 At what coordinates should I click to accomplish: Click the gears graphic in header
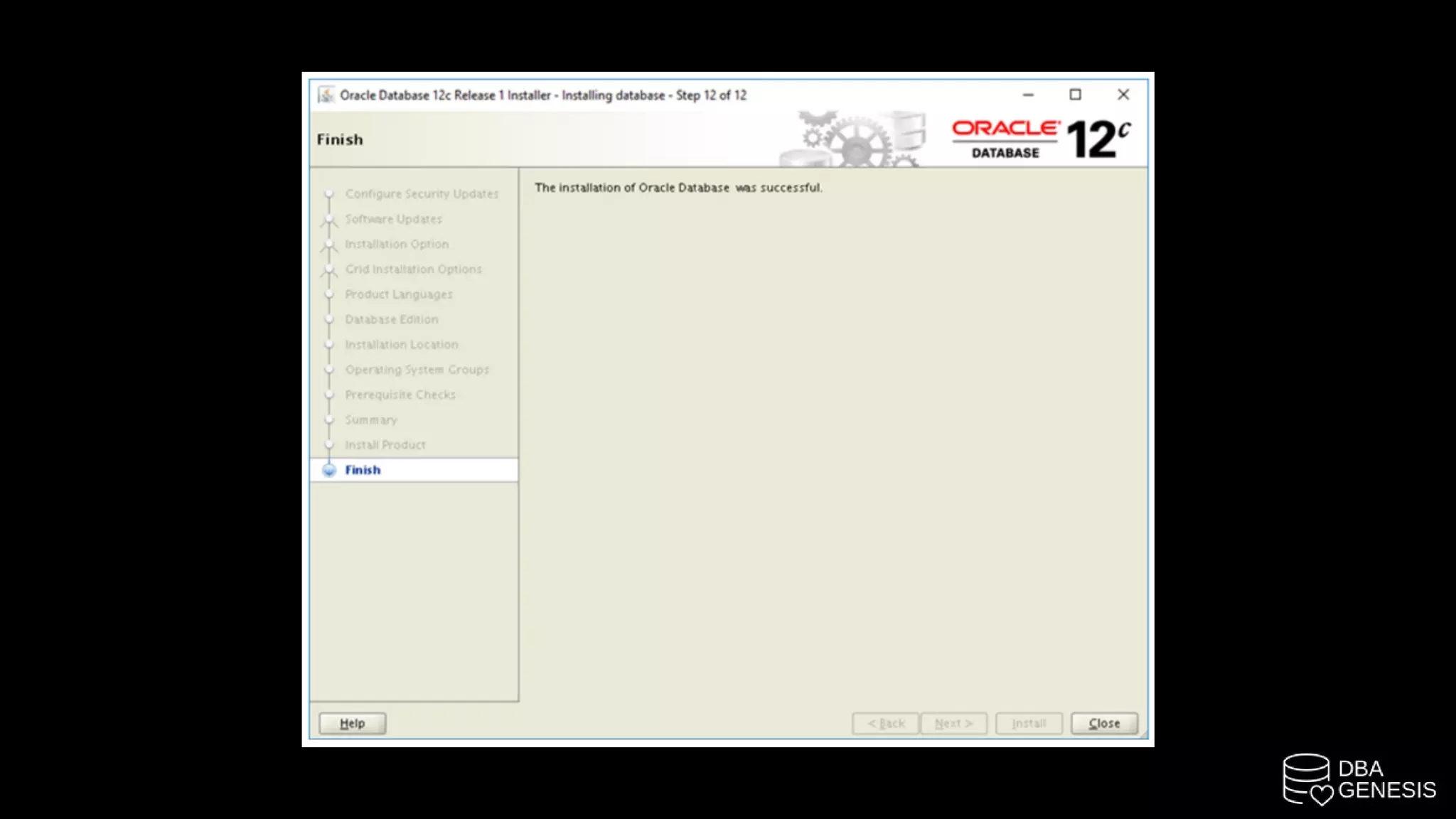(853, 139)
